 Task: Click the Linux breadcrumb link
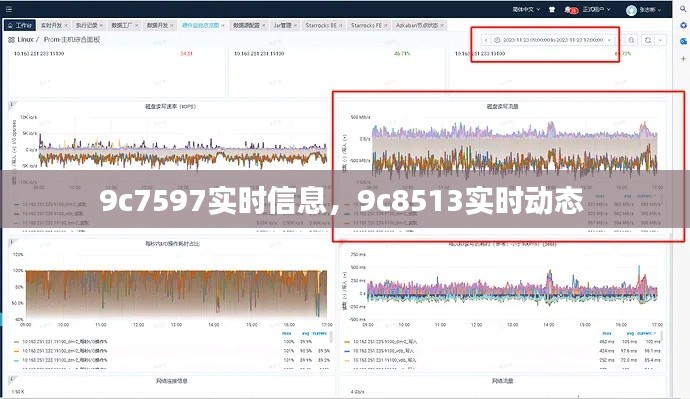(x=26, y=40)
